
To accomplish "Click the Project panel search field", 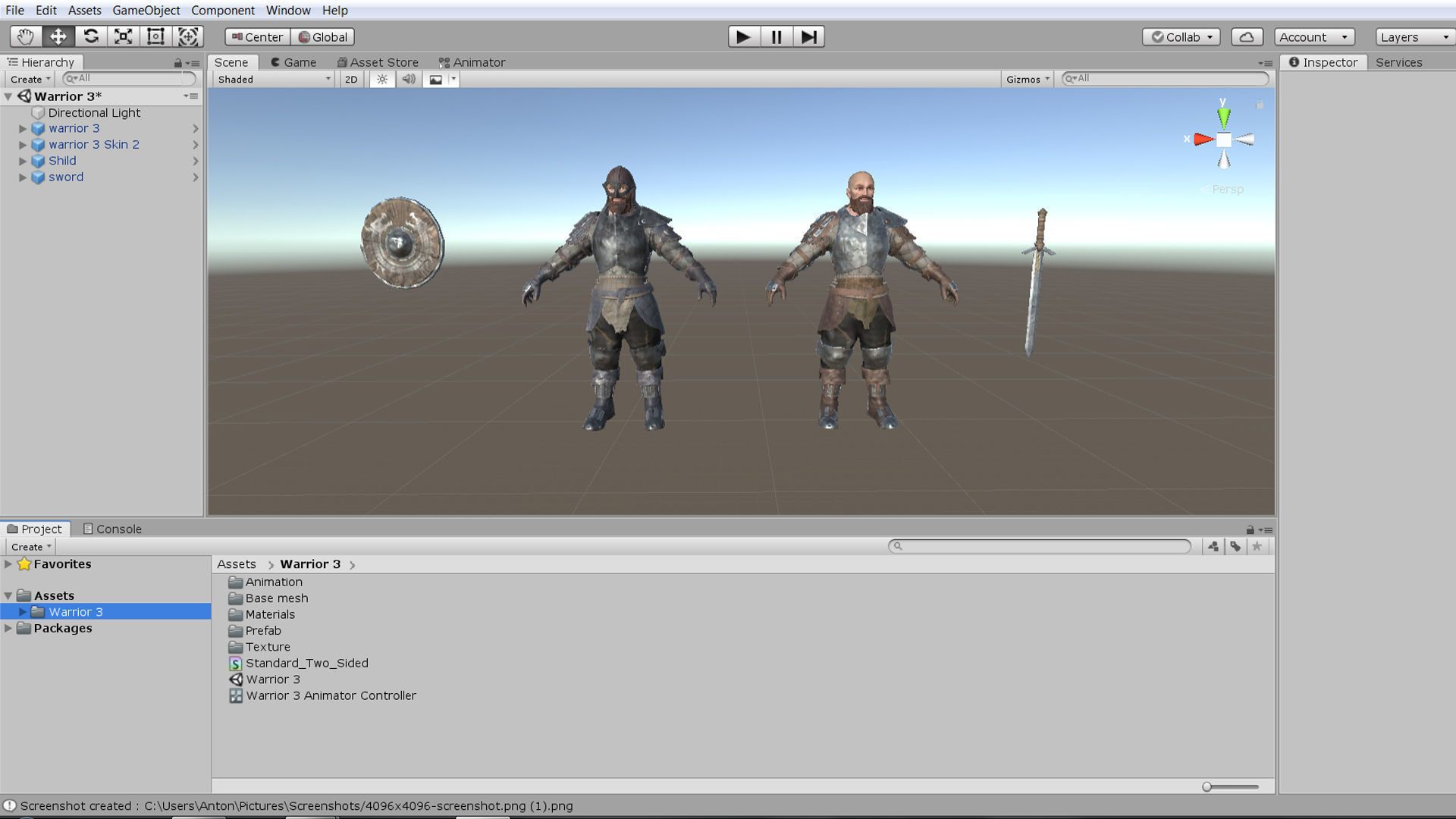I will (1040, 546).
